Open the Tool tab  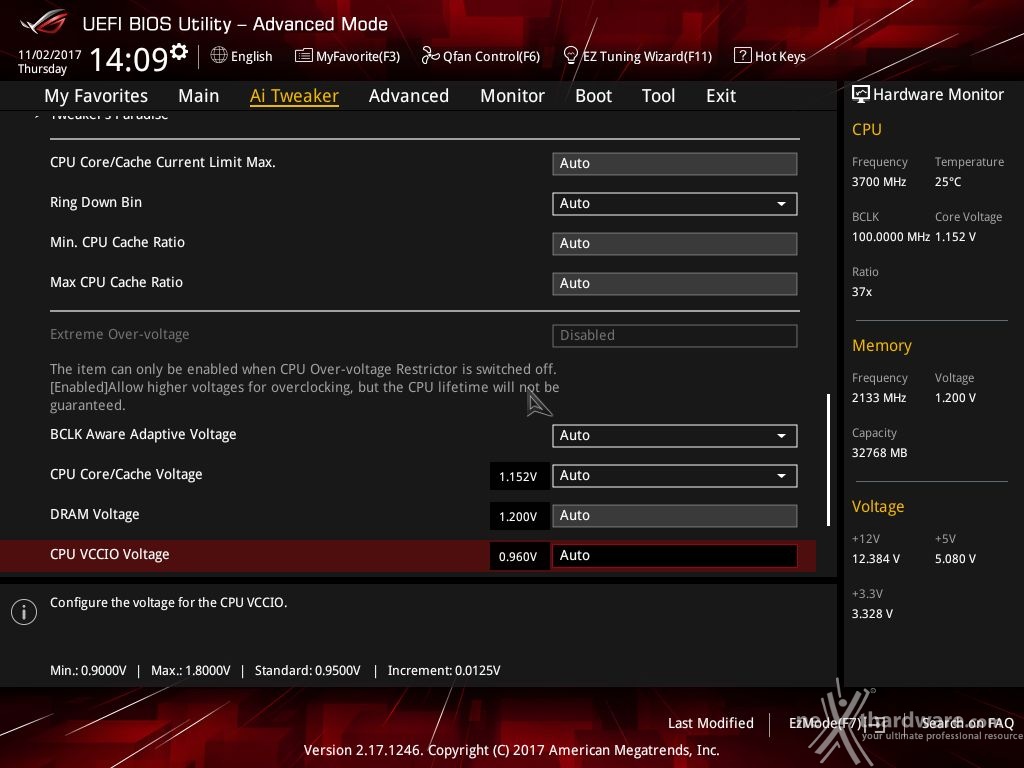[658, 96]
